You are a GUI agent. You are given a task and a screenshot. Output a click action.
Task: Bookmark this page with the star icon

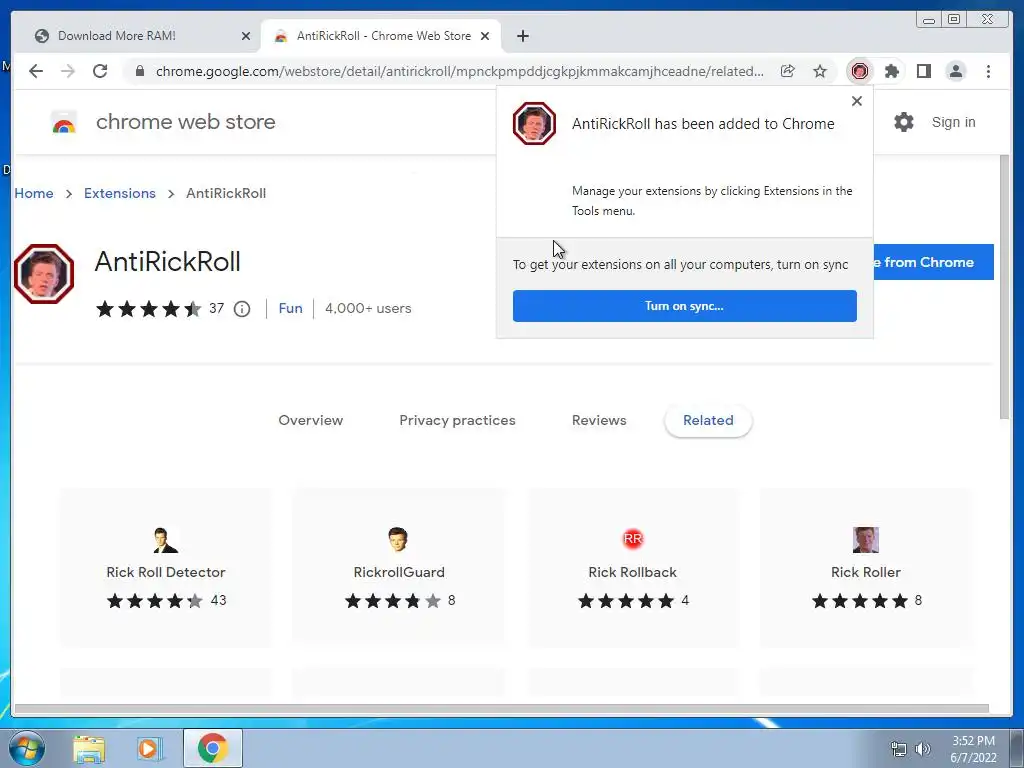(x=820, y=71)
